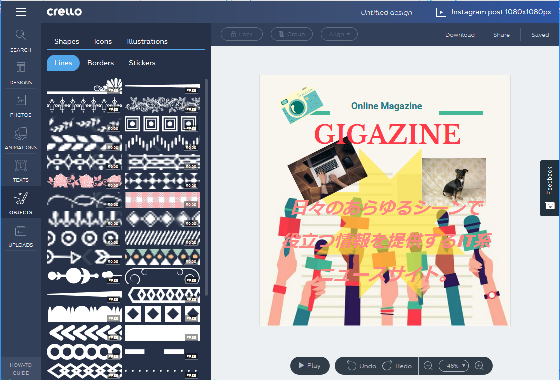Select the black diamonds in squares line
The height and width of the screenshot is (380, 560).
click(162, 314)
